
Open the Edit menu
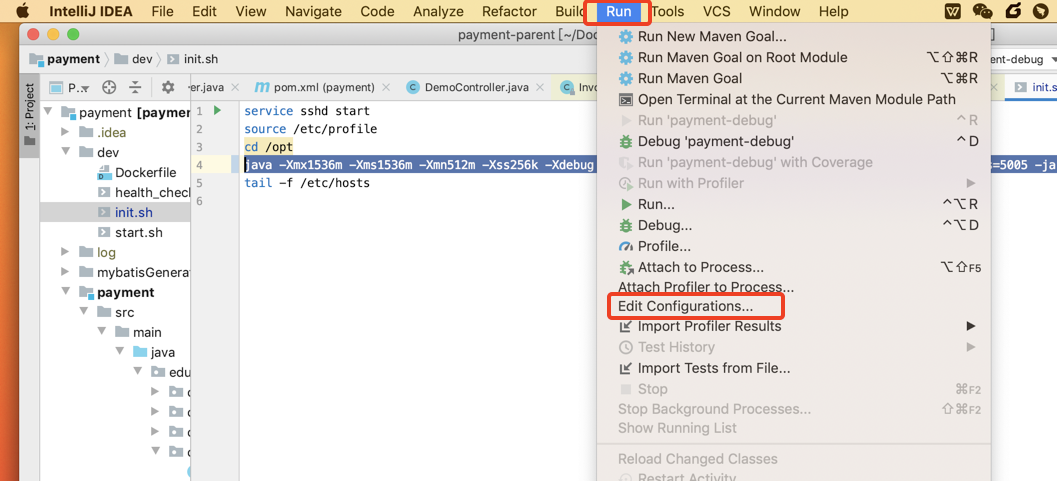(x=204, y=11)
